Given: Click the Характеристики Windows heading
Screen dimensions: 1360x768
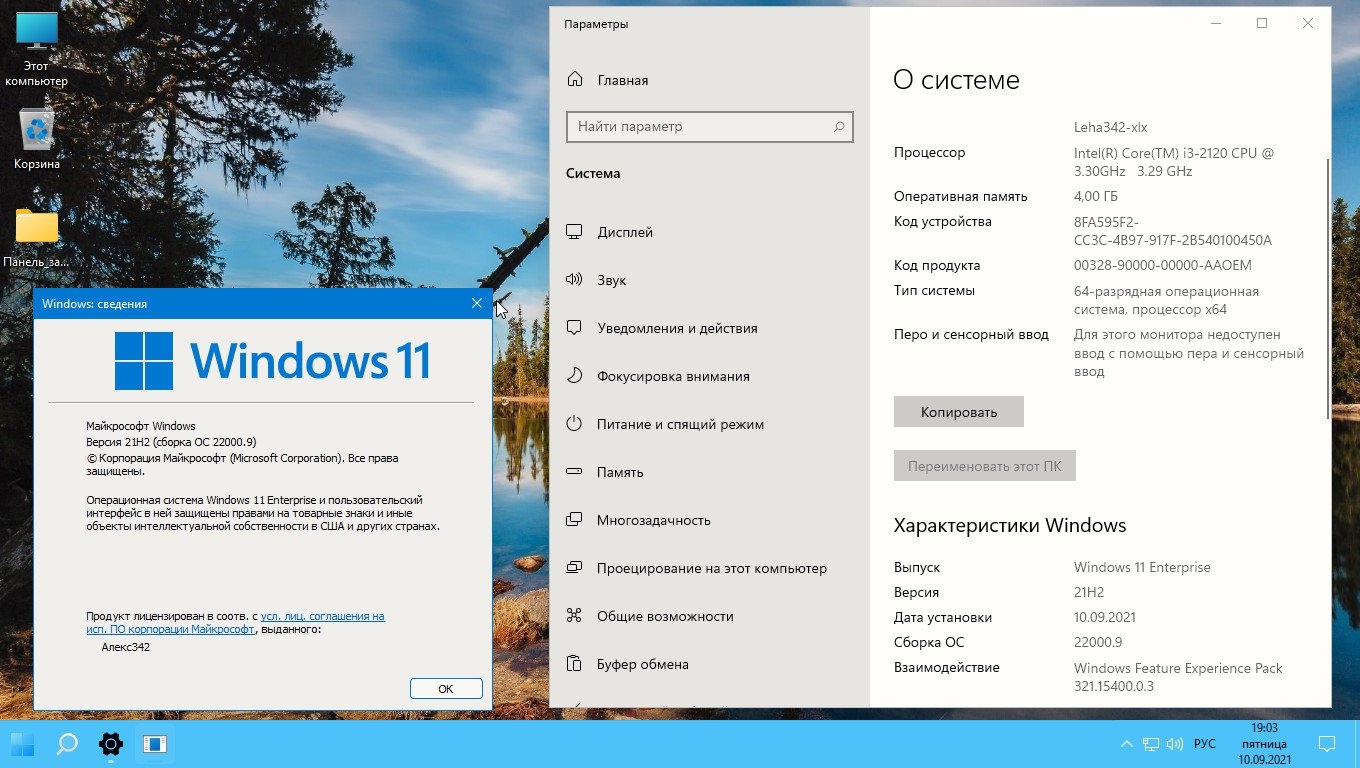Looking at the screenshot, I should coord(1010,525).
